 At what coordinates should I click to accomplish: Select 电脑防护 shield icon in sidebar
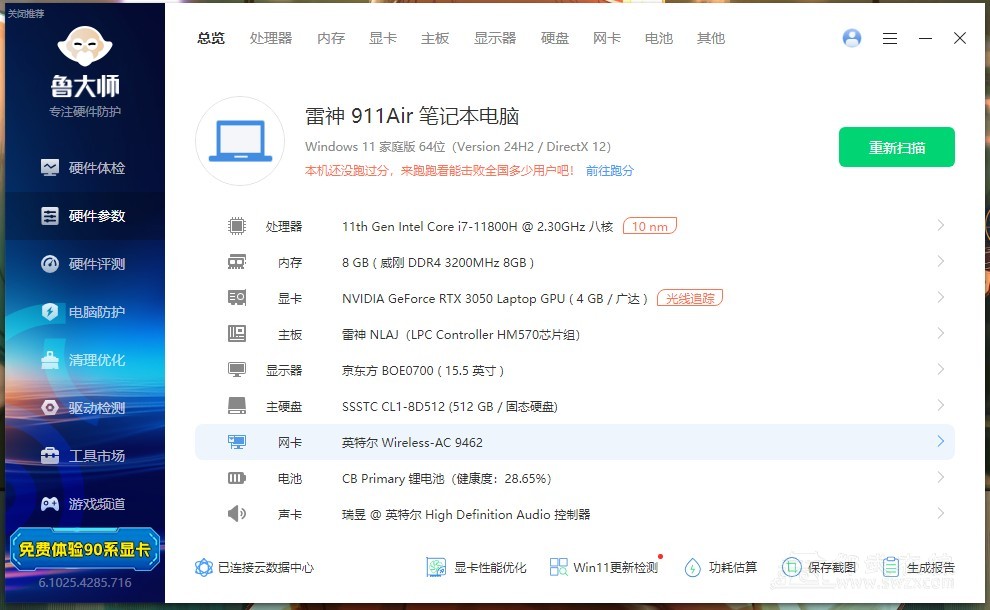coord(50,312)
